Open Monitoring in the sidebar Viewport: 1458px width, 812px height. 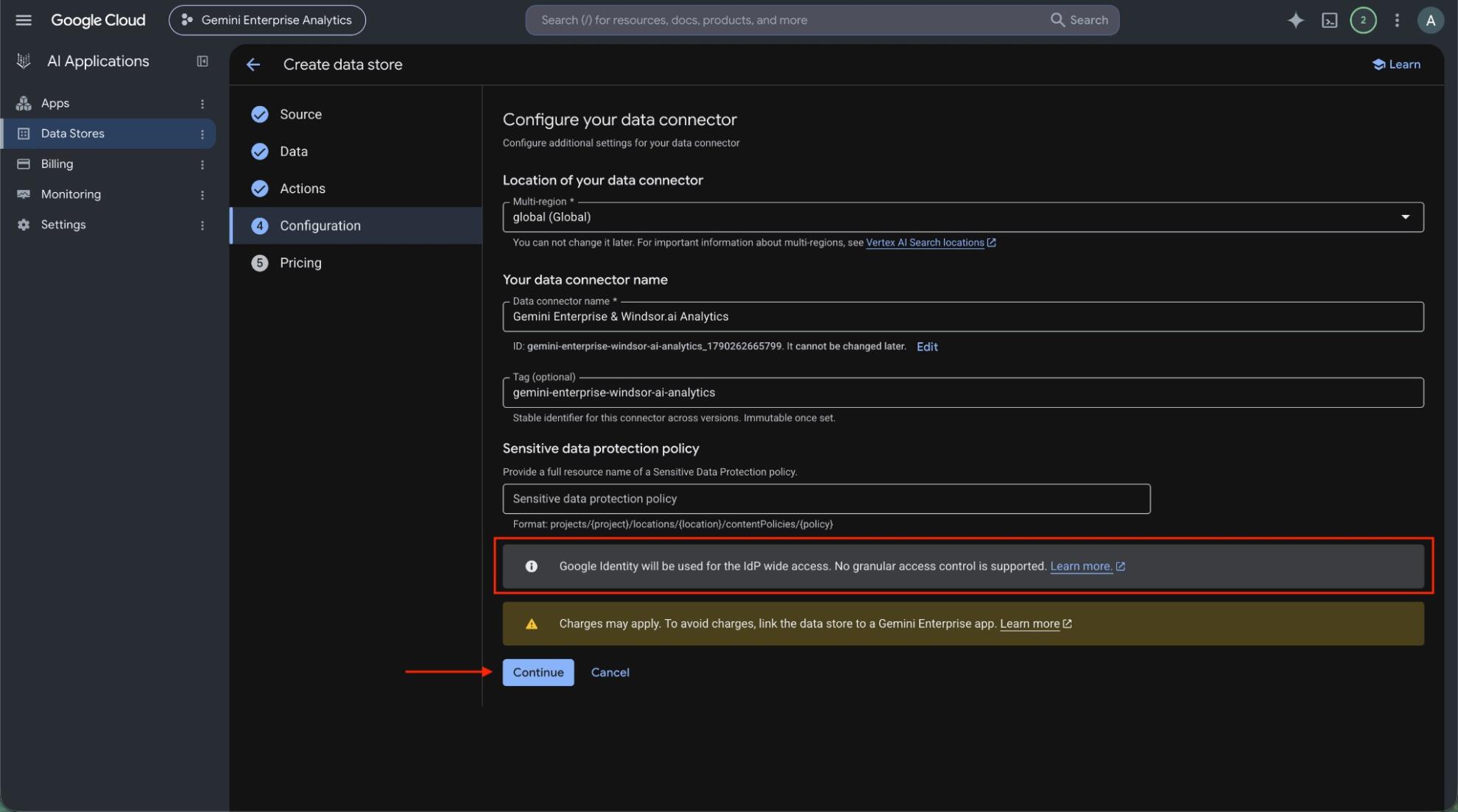71,194
